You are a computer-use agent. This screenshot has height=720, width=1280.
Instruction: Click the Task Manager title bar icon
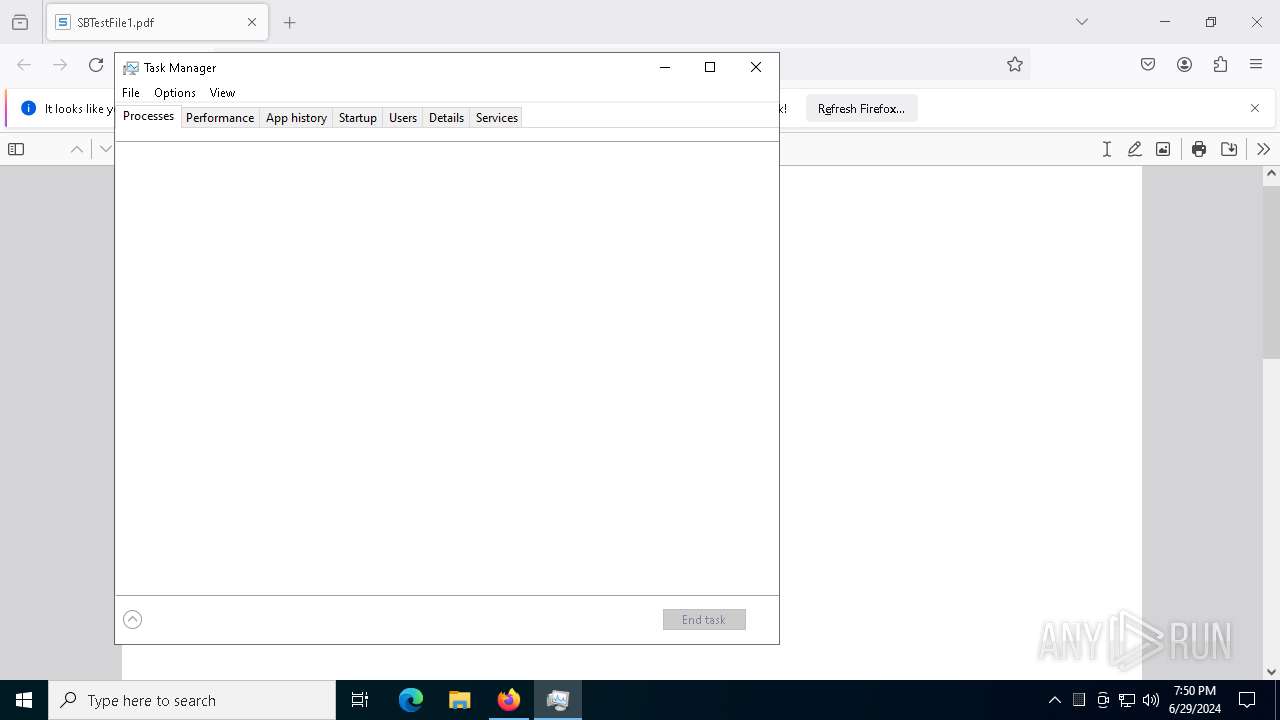click(x=130, y=68)
